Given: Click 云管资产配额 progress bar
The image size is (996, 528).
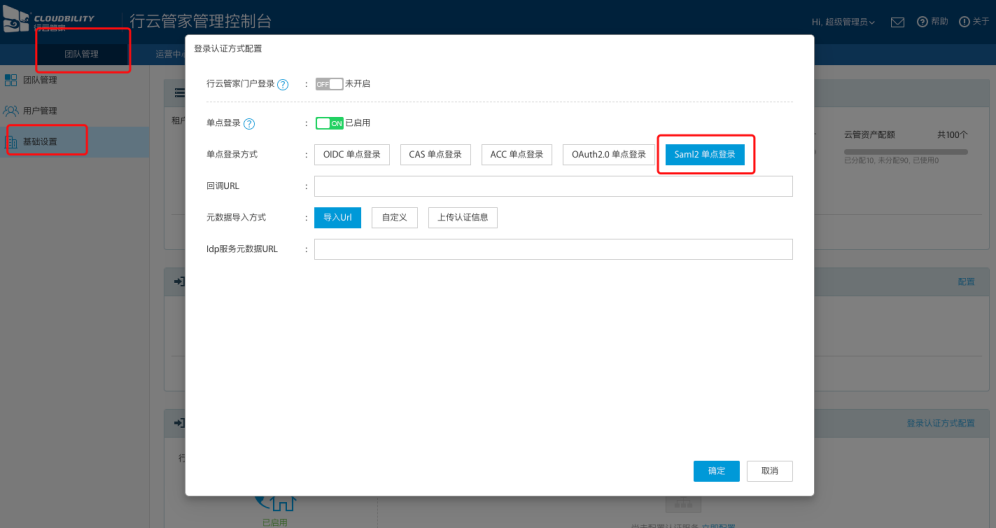Looking at the screenshot, I should (906, 152).
